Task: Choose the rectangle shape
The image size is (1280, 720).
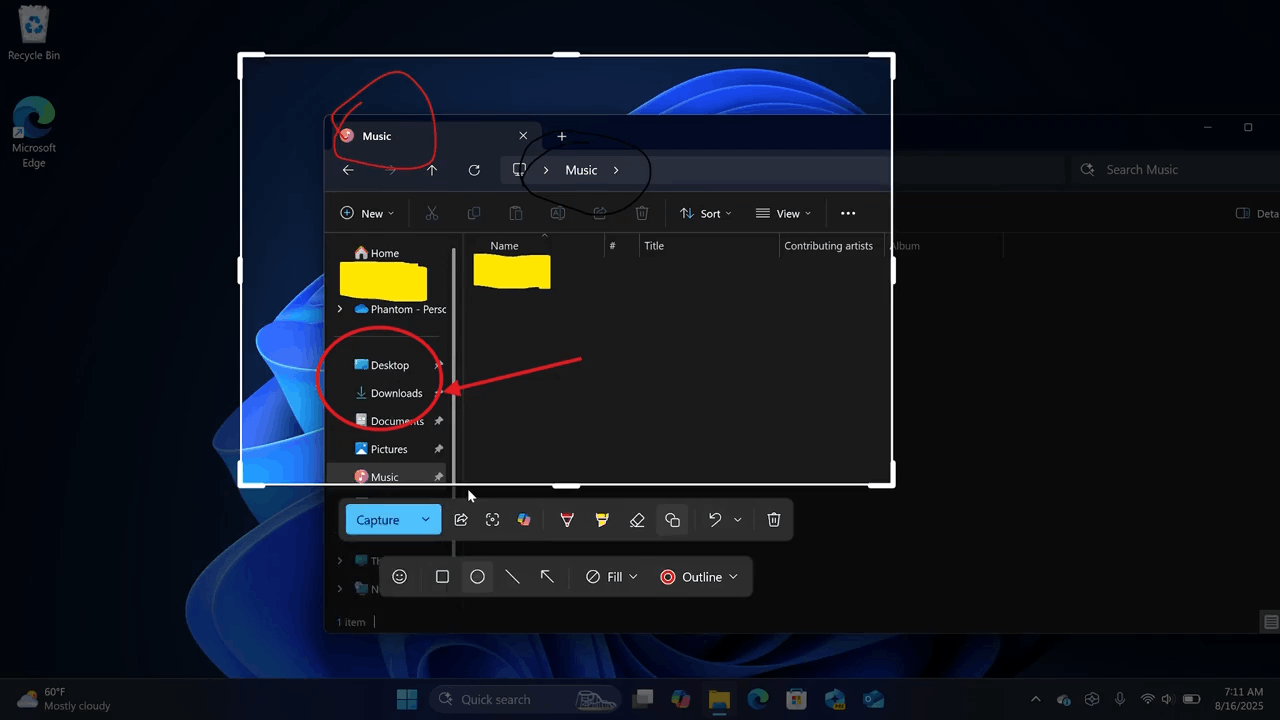Action: click(x=442, y=577)
